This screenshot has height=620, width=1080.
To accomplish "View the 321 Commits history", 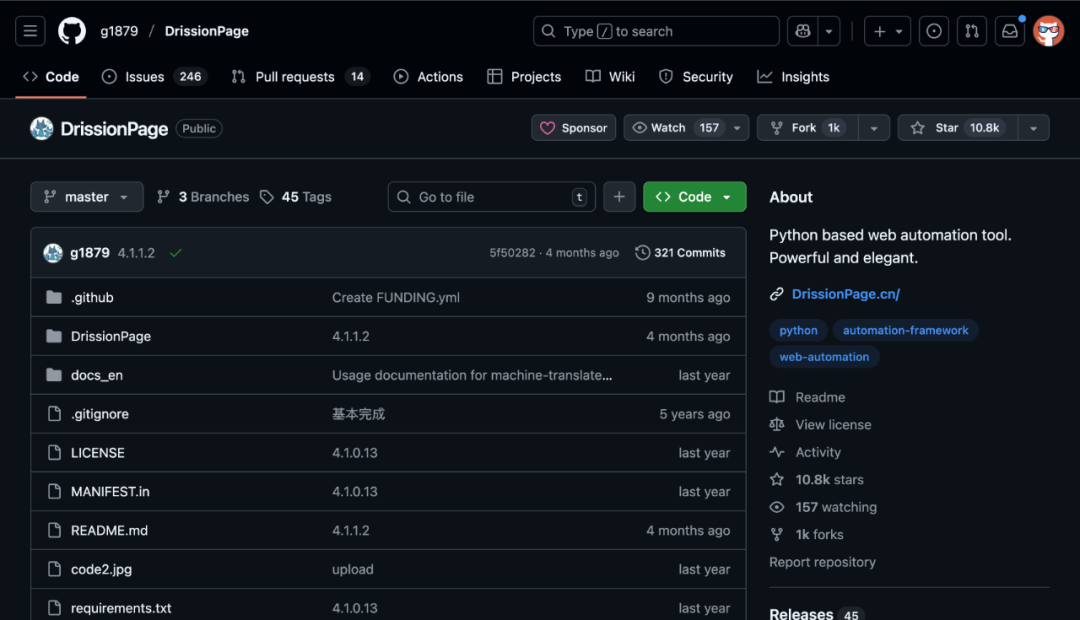I will (680, 253).
